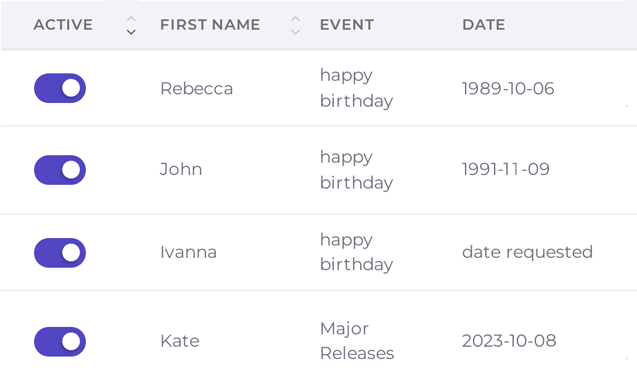Sort by First Name using sort arrows
The width and height of the screenshot is (637, 385).
[295, 25]
